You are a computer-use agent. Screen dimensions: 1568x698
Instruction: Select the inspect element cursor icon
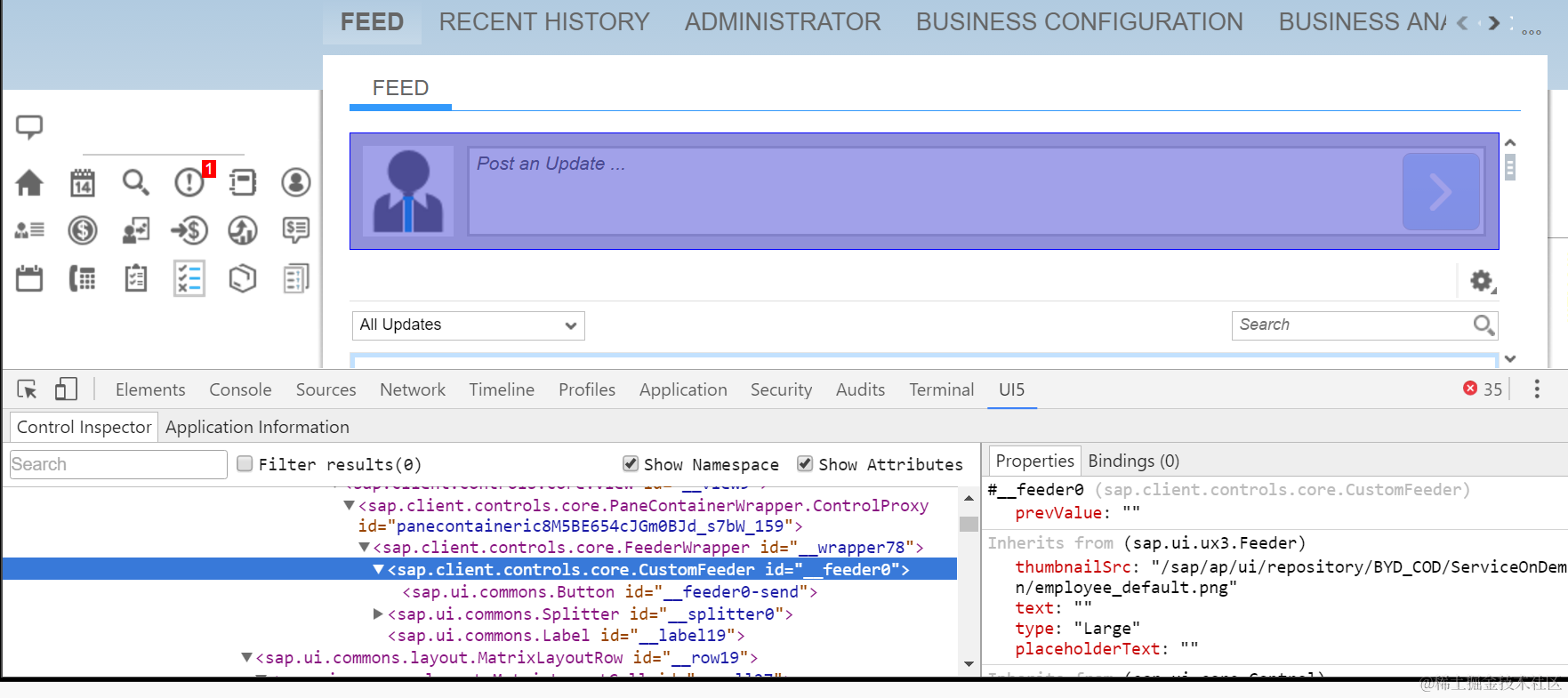[27, 389]
